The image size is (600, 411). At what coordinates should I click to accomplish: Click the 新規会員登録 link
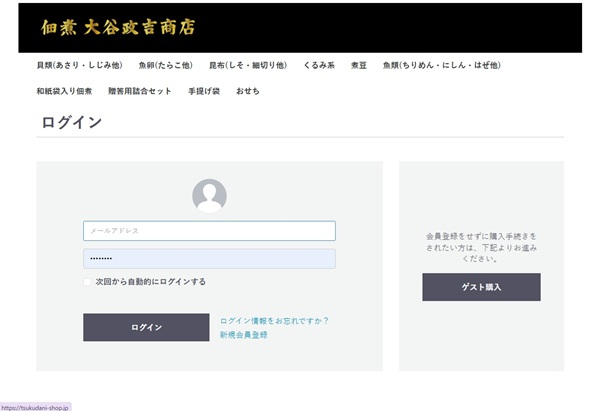coord(243,335)
